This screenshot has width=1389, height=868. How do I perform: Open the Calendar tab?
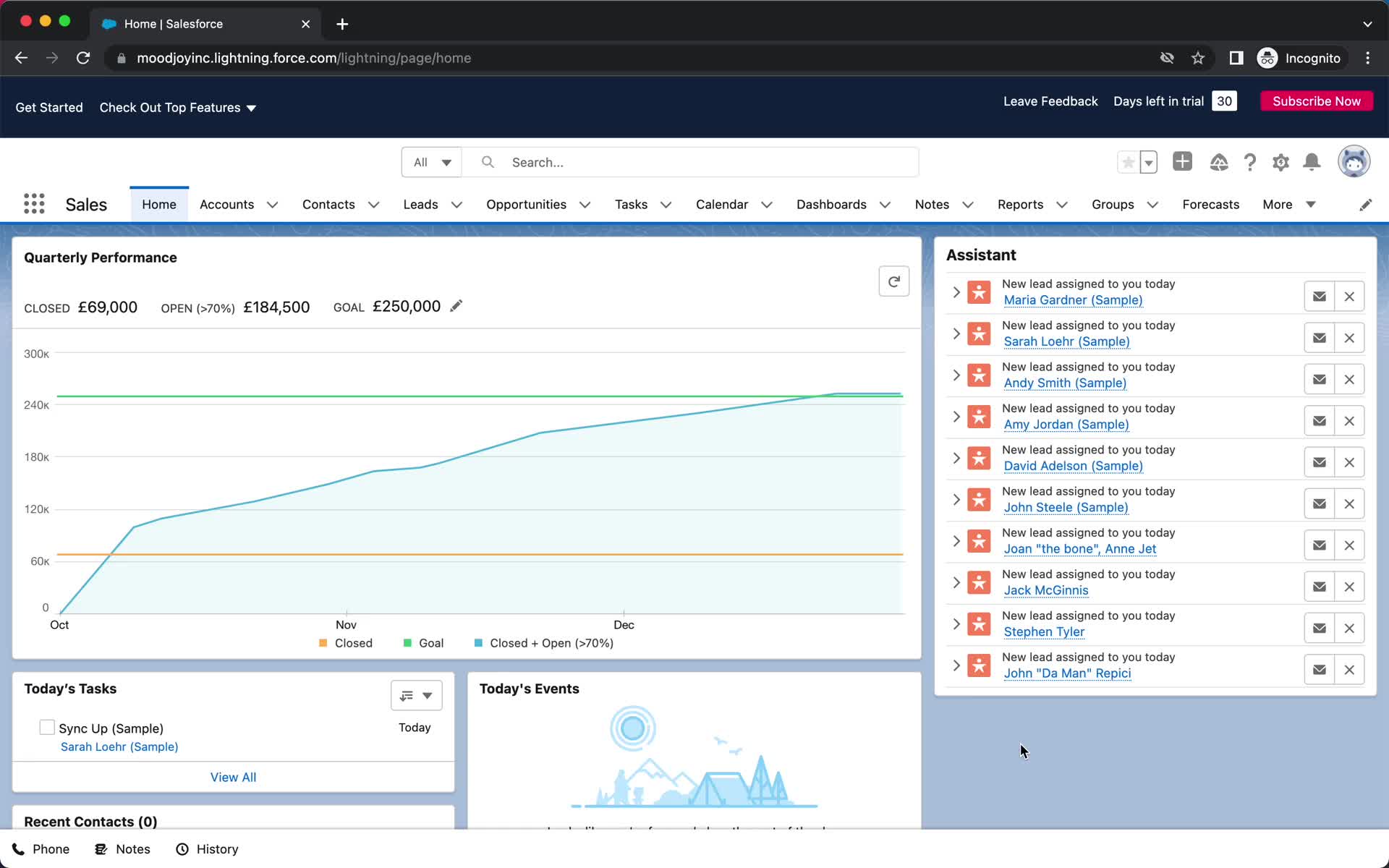pyautogui.click(x=721, y=205)
